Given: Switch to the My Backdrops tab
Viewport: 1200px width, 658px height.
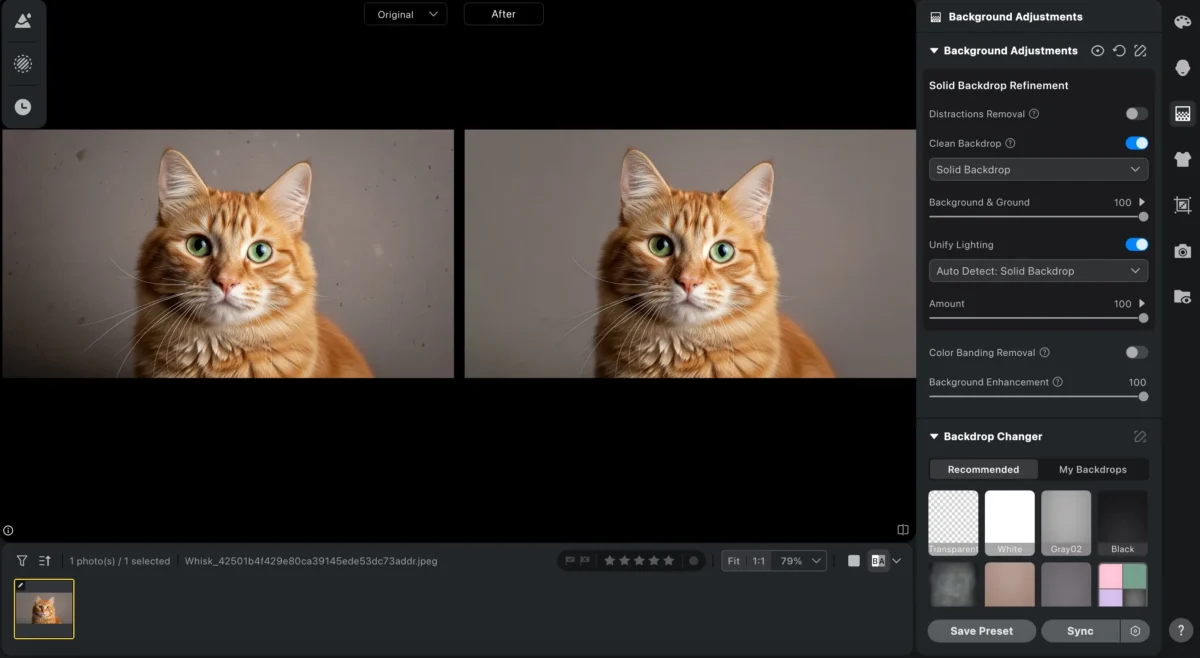Looking at the screenshot, I should tap(1094, 469).
